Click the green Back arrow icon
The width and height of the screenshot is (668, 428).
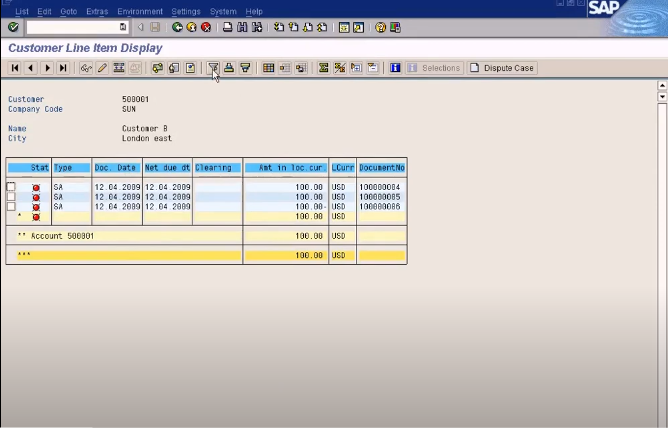point(177,28)
